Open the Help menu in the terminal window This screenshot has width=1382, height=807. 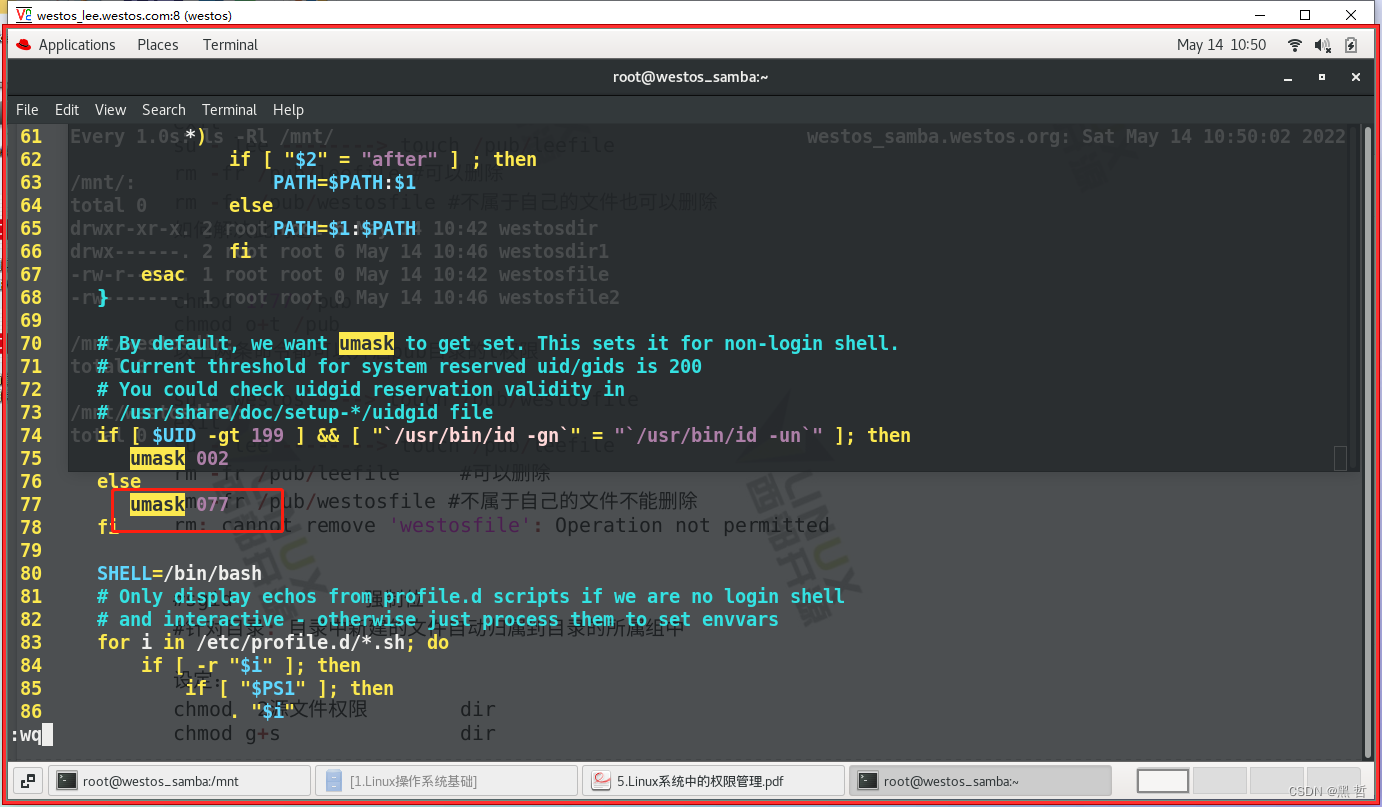click(x=288, y=110)
